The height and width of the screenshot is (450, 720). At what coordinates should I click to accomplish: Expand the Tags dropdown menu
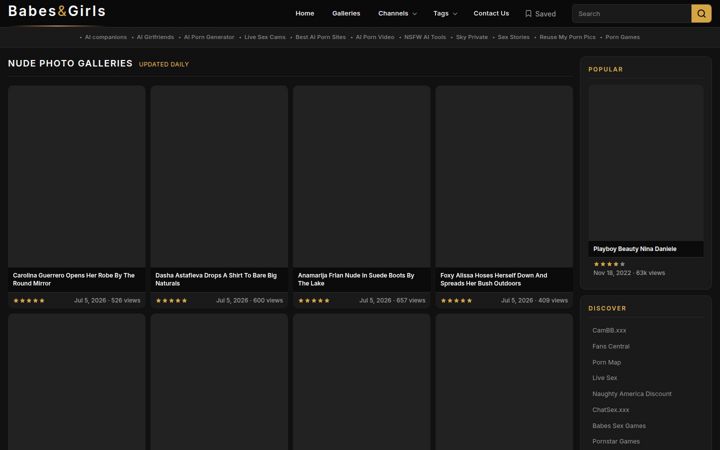tap(445, 13)
